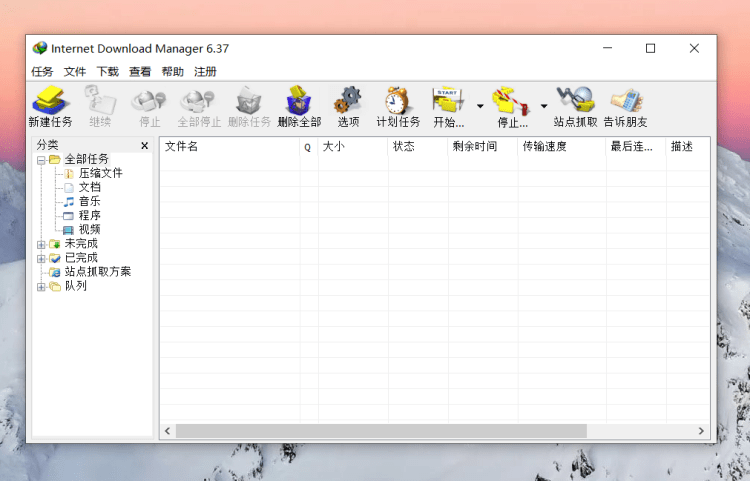Open the 查看 menu

pyautogui.click(x=140, y=72)
